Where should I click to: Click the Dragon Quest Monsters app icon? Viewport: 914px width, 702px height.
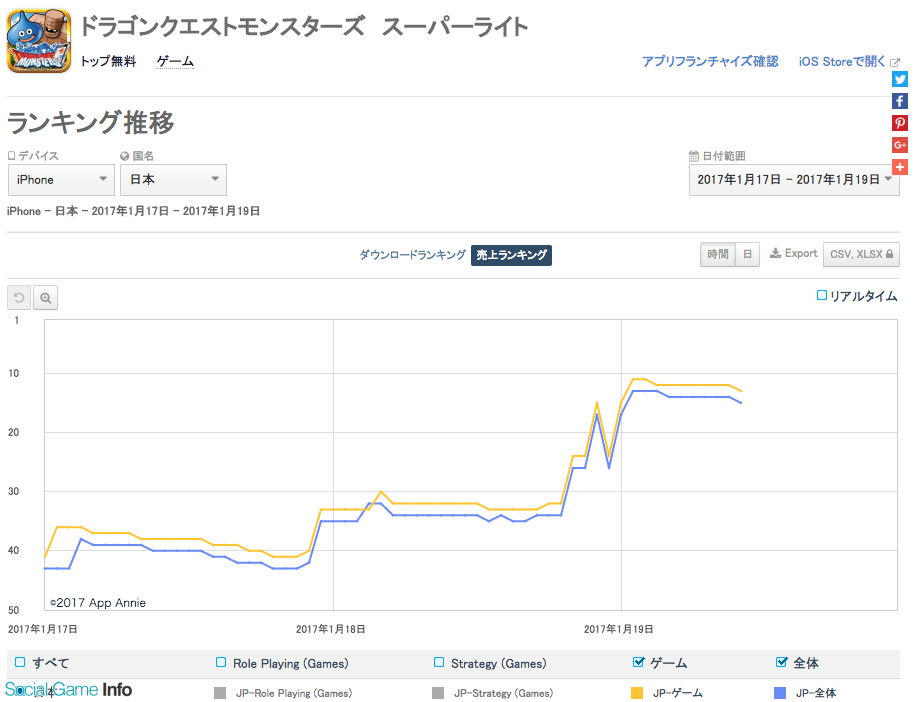[x=39, y=41]
